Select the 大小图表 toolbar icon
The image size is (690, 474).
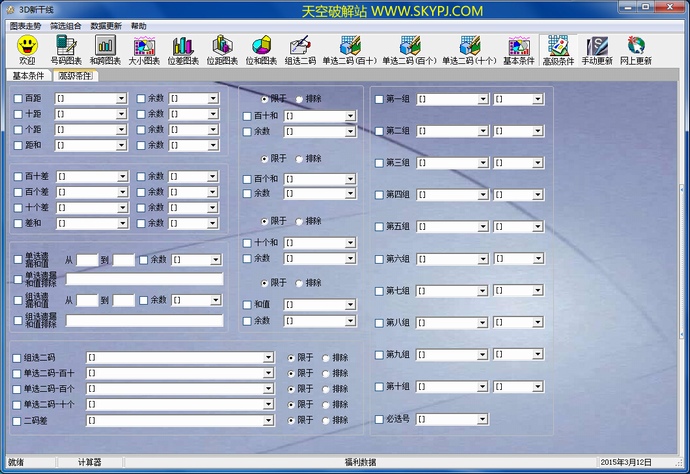[144, 45]
